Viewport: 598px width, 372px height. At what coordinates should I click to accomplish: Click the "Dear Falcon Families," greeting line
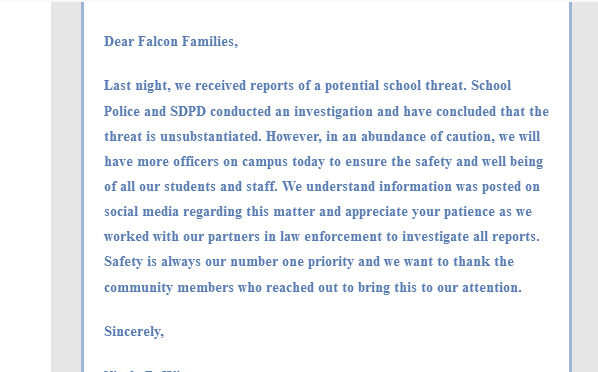(x=171, y=42)
